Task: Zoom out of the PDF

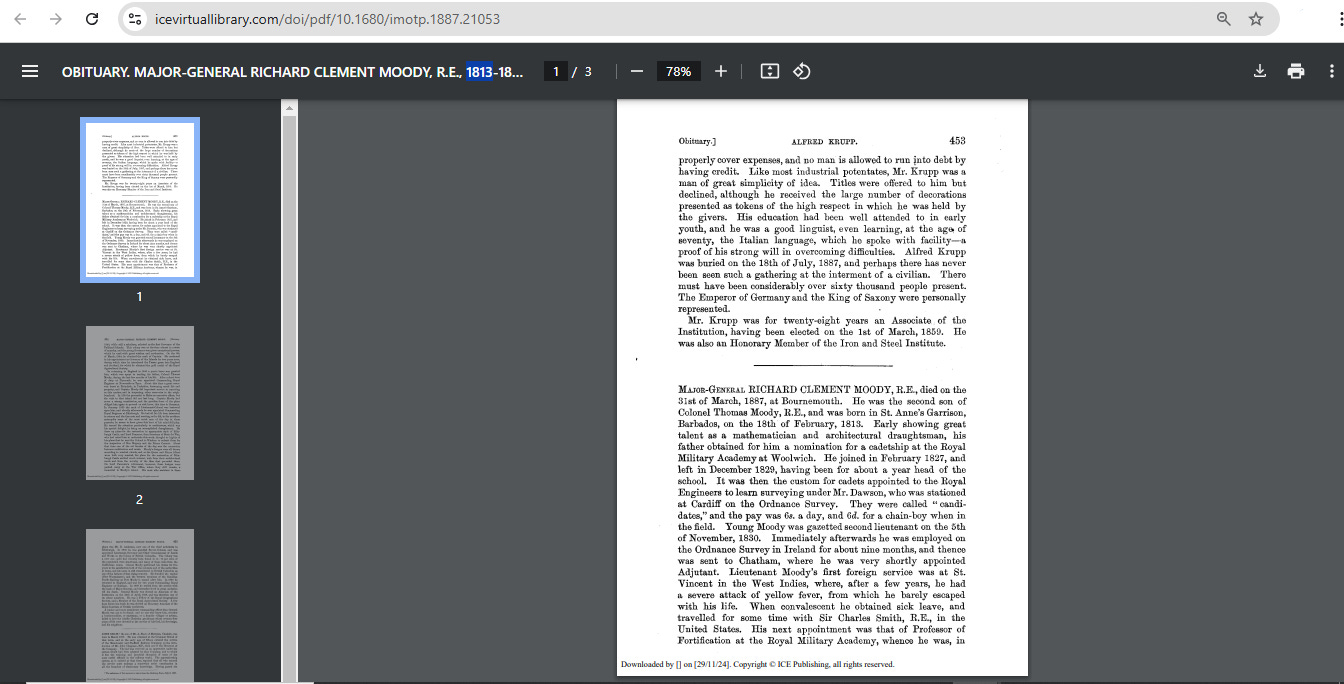Action: (x=636, y=71)
